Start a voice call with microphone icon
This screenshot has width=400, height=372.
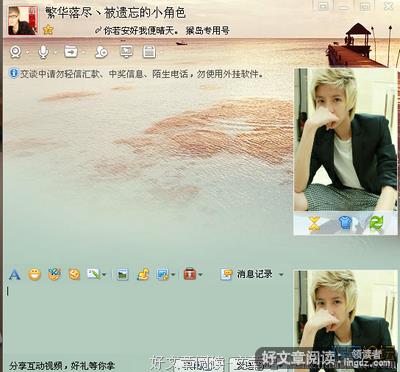43,52
